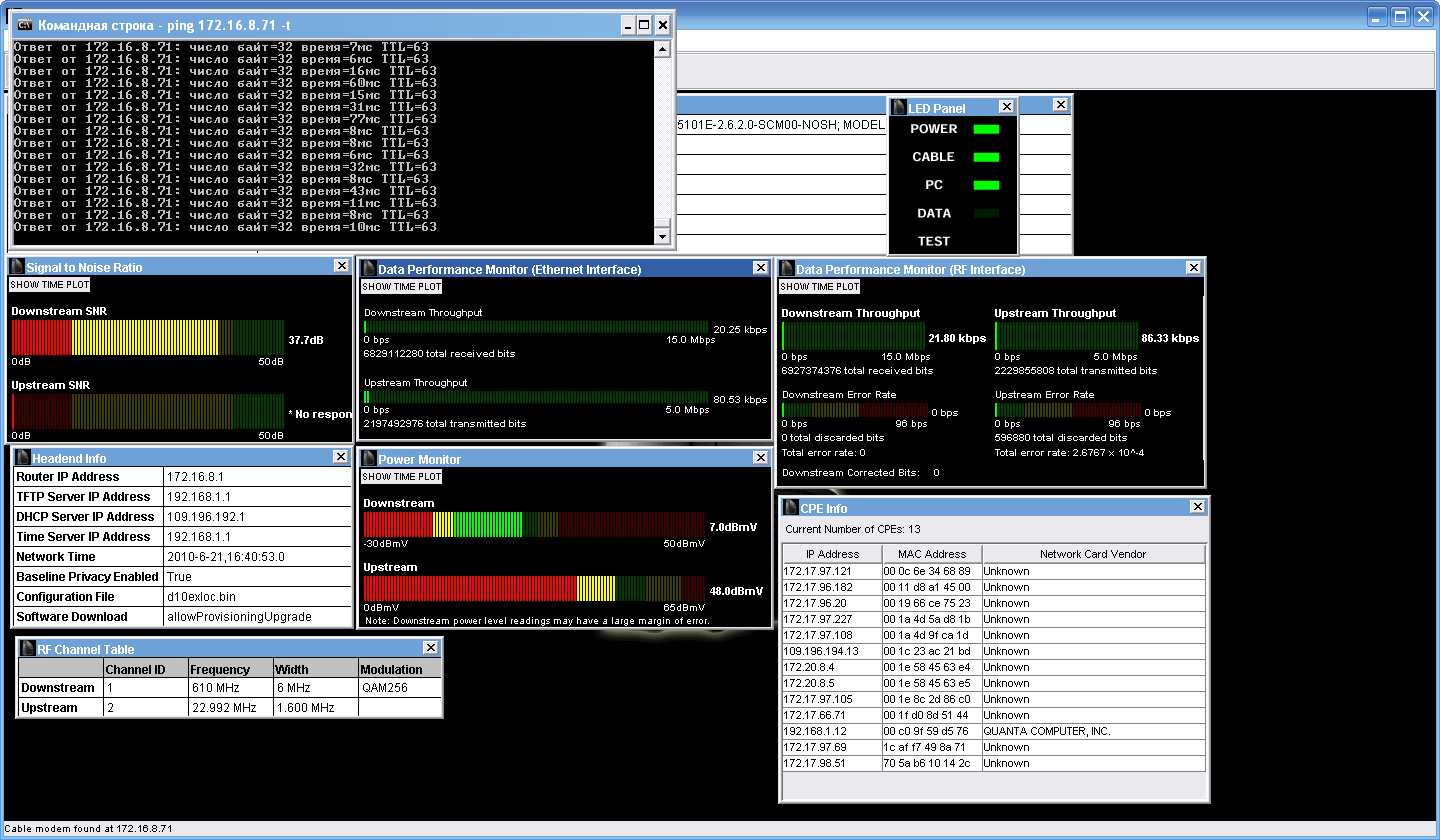Click the CPE Info window title icon

point(791,508)
